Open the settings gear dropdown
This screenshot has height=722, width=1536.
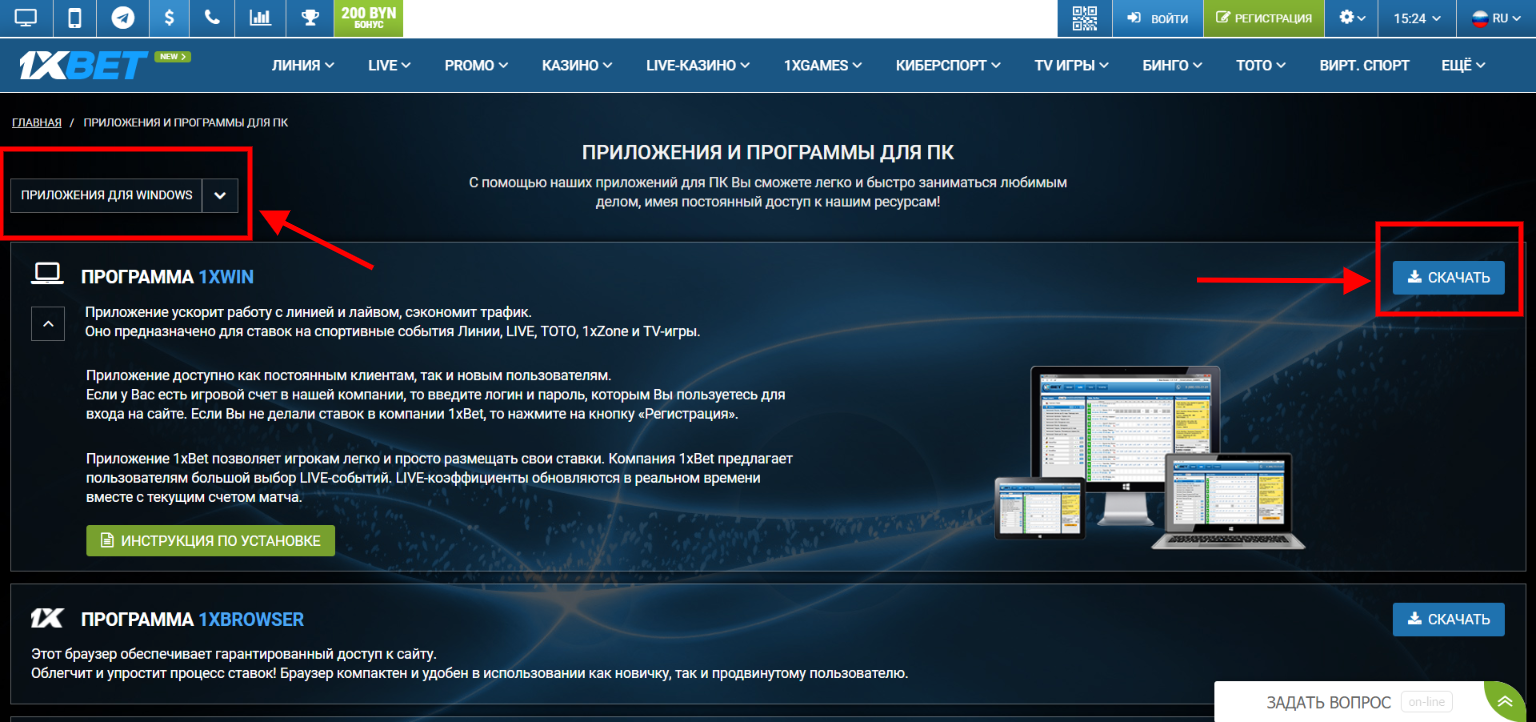pyautogui.click(x=1352, y=18)
